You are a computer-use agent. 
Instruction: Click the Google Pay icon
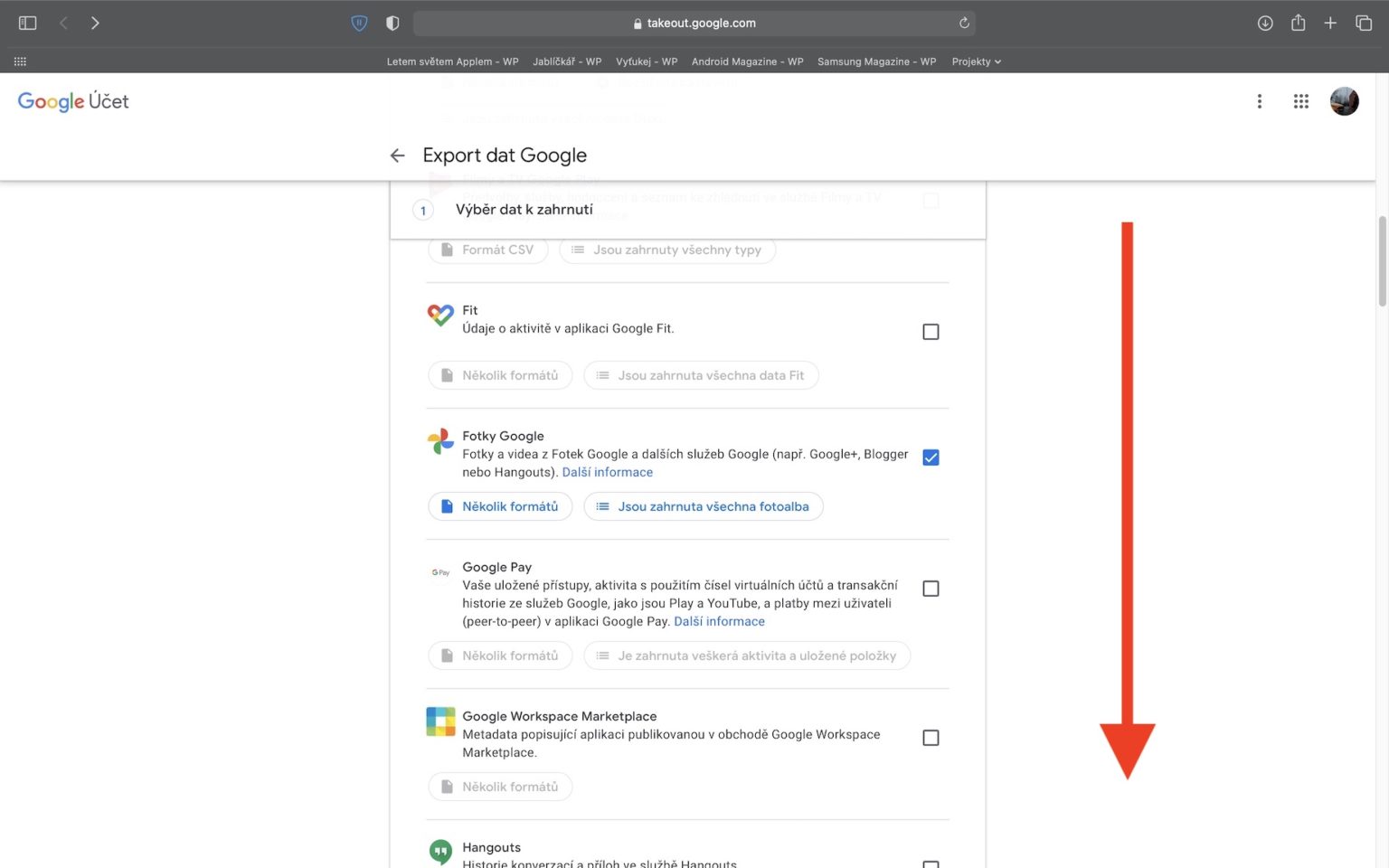pyautogui.click(x=440, y=572)
